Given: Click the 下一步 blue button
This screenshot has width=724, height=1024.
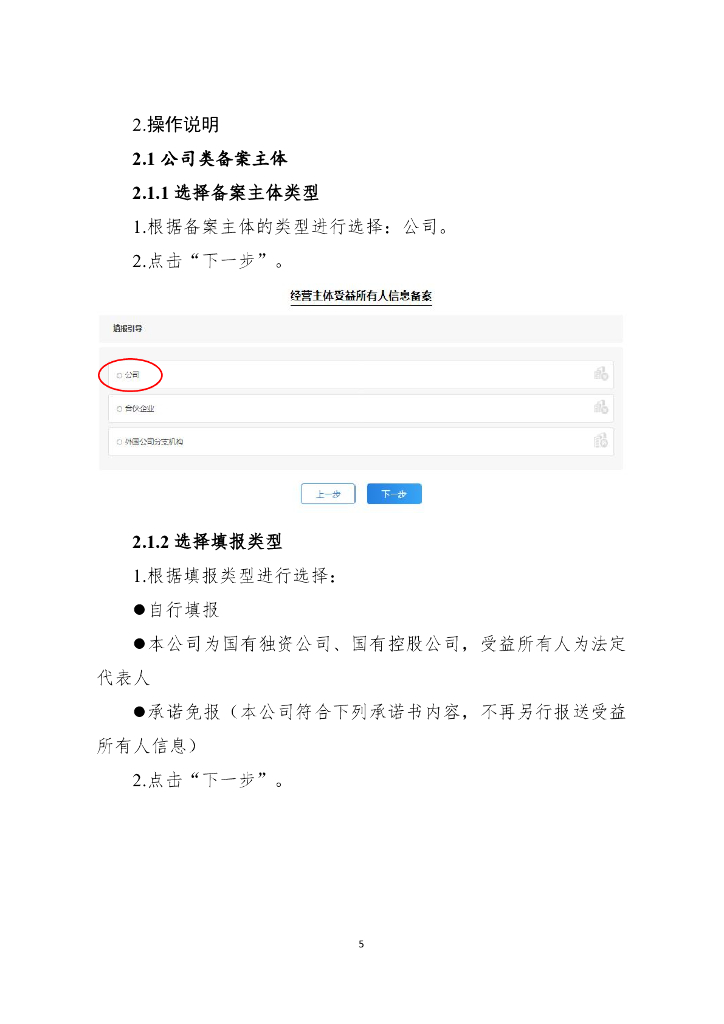Looking at the screenshot, I should [x=394, y=494].
